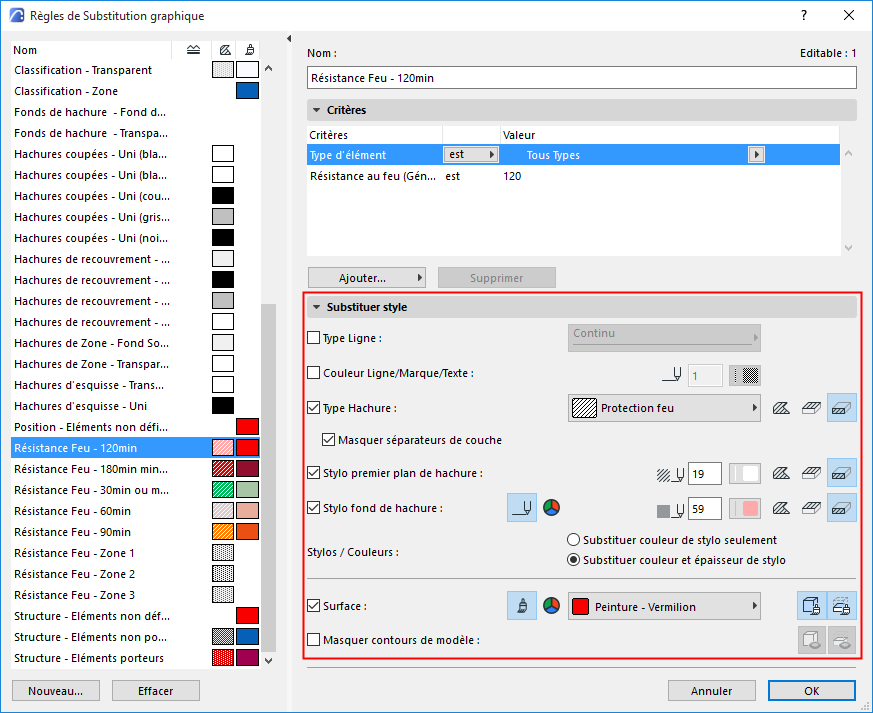Viewport: 873px width, 713px height.
Task: Select the Résistance Feu - 60min rule
Action: click(x=135, y=511)
